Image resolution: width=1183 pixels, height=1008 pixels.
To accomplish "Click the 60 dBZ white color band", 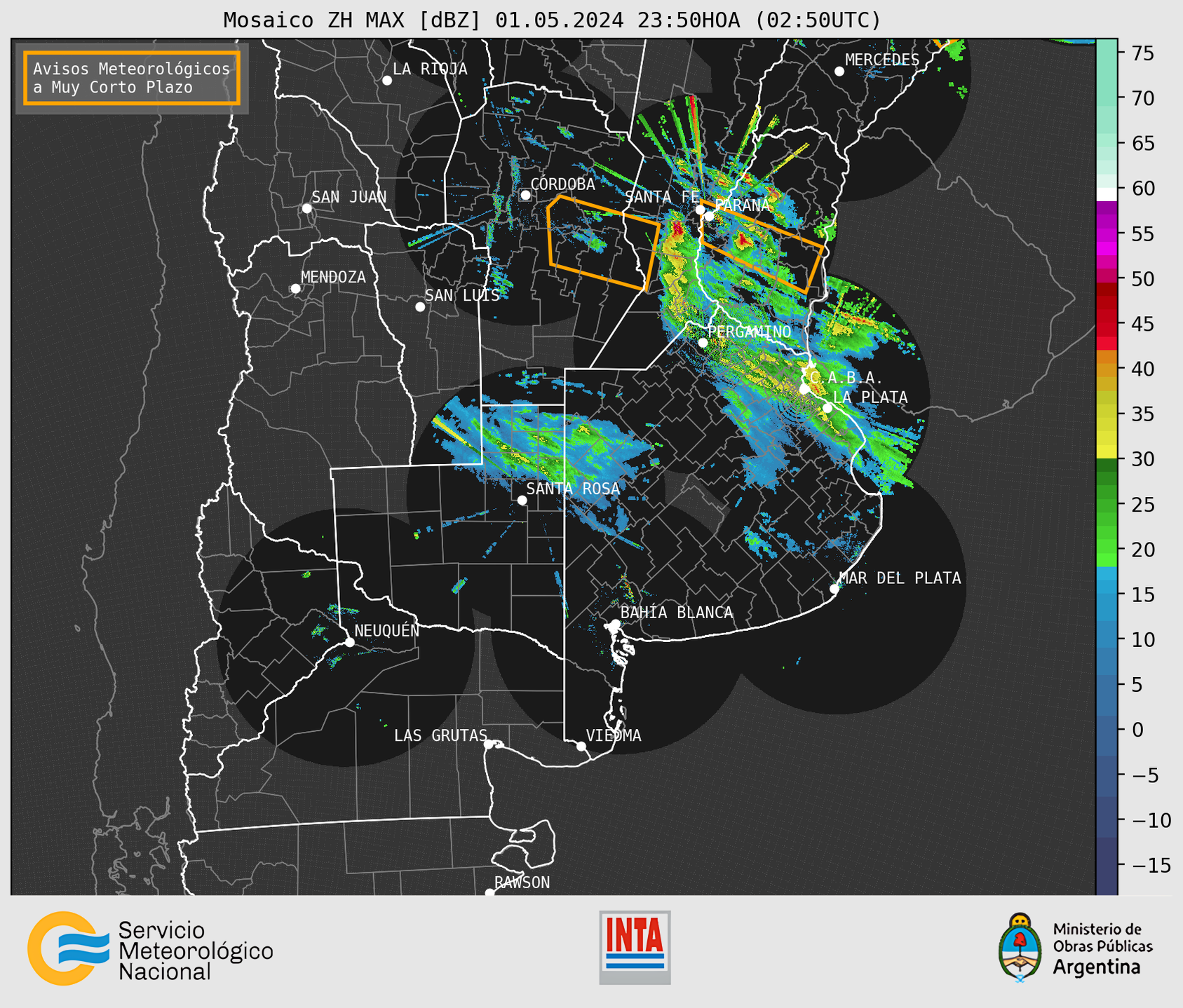I will click(1107, 194).
